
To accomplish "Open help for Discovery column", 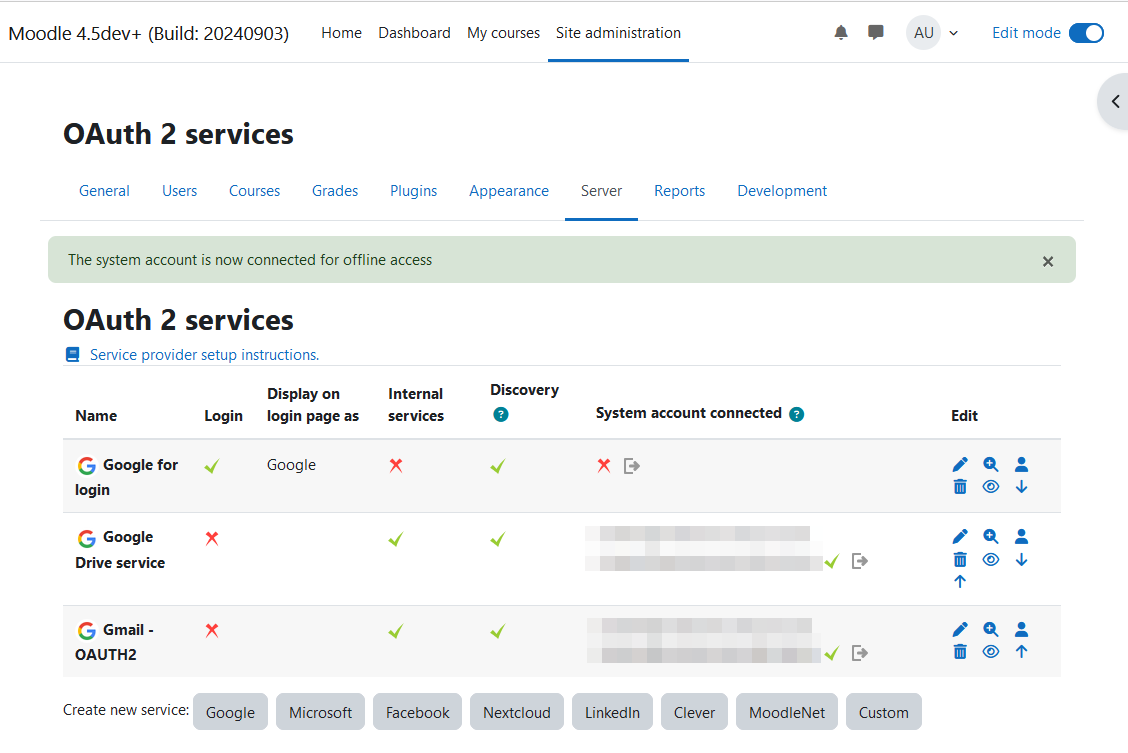I will (x=501, y=414).
